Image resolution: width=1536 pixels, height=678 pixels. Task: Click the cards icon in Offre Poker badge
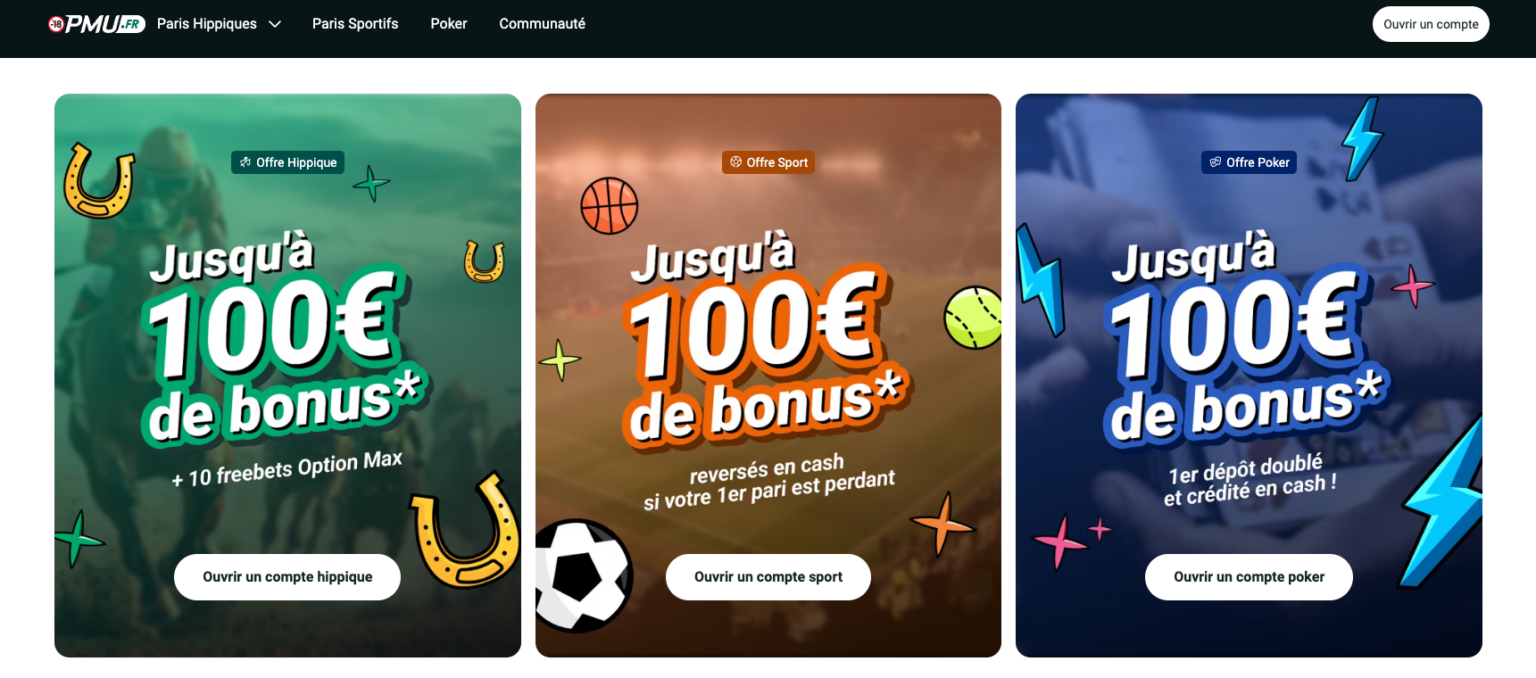click(1215, 162)
